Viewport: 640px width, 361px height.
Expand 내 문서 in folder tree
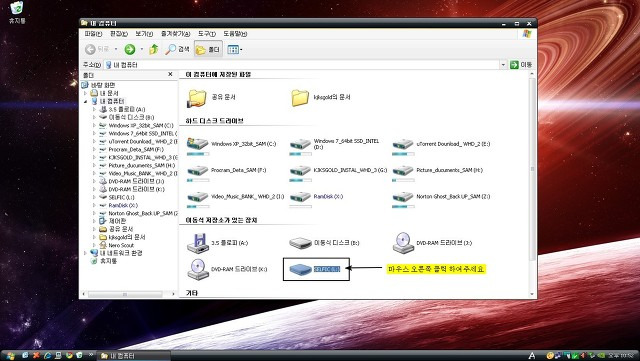point(86,93)
